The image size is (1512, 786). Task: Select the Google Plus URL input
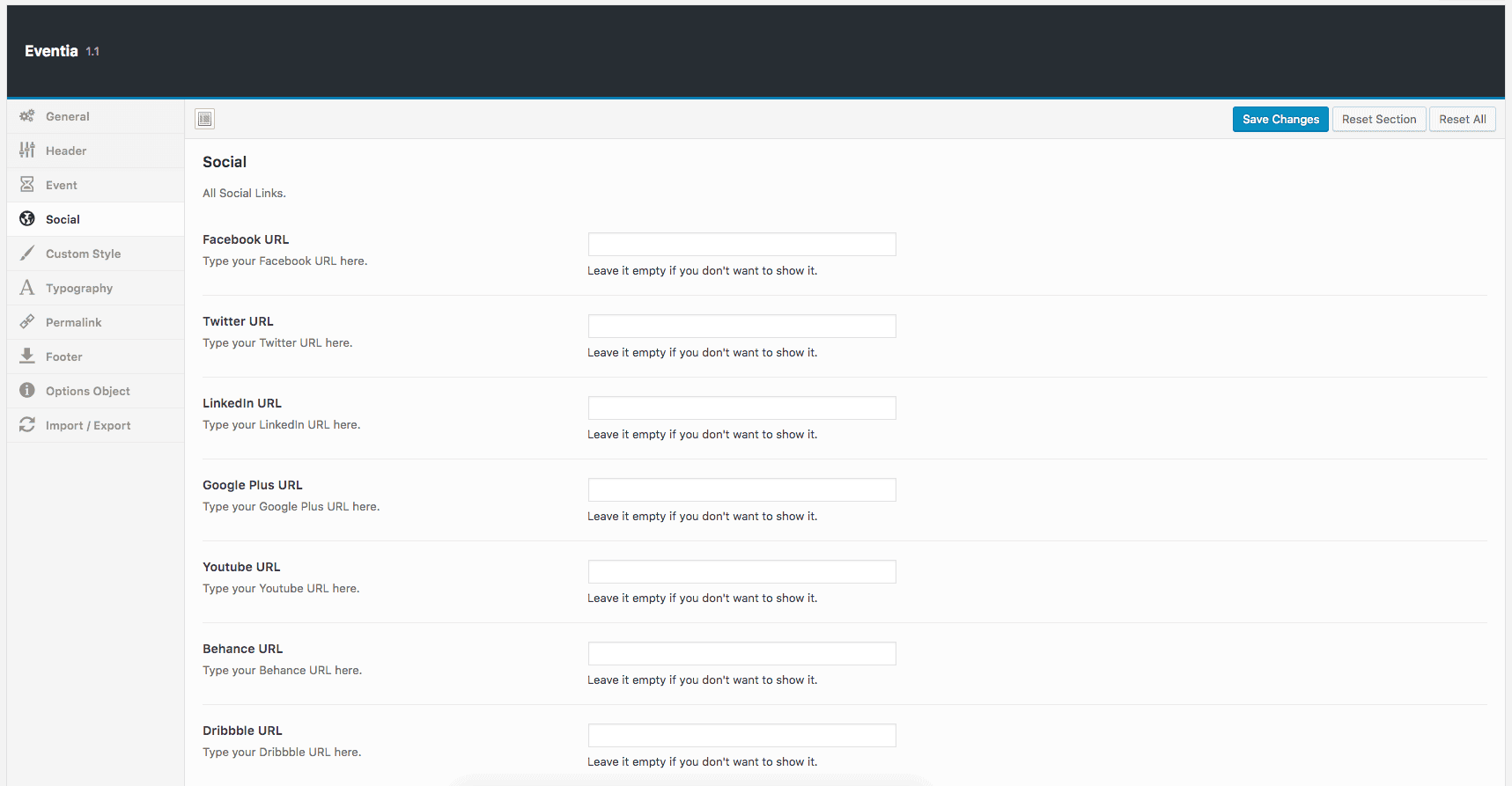741,490
